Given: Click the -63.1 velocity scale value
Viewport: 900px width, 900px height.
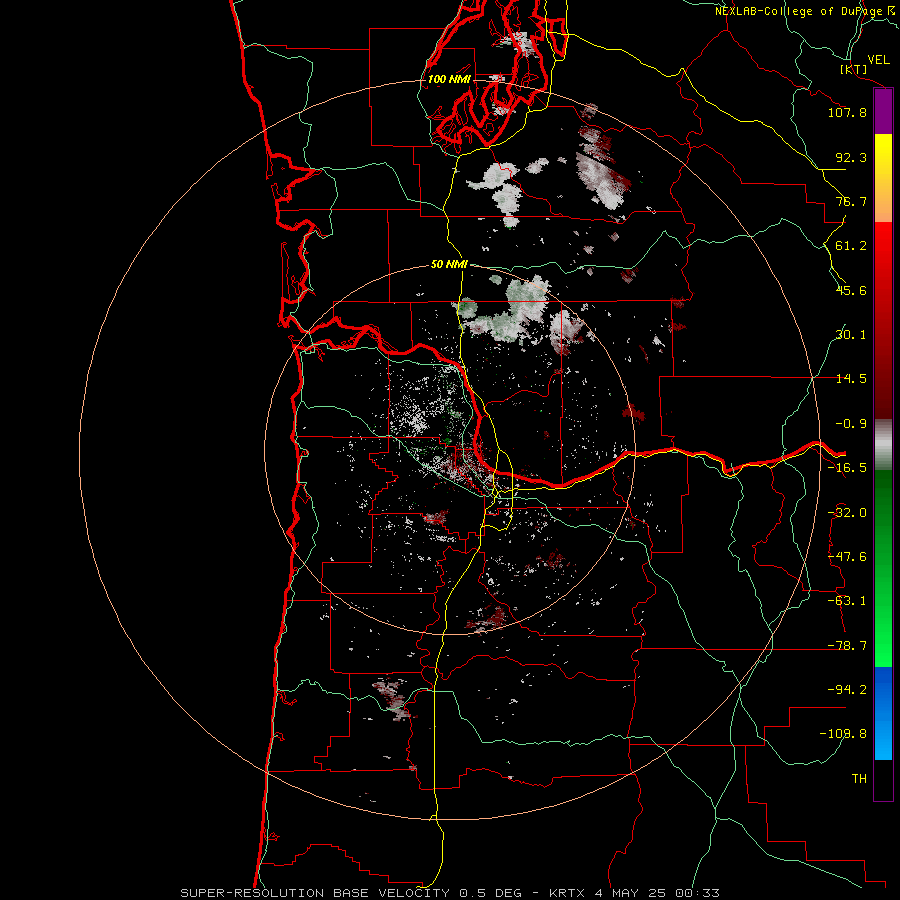Looking at the screenshot, I should pyautogui.click(x=847, y=601).
